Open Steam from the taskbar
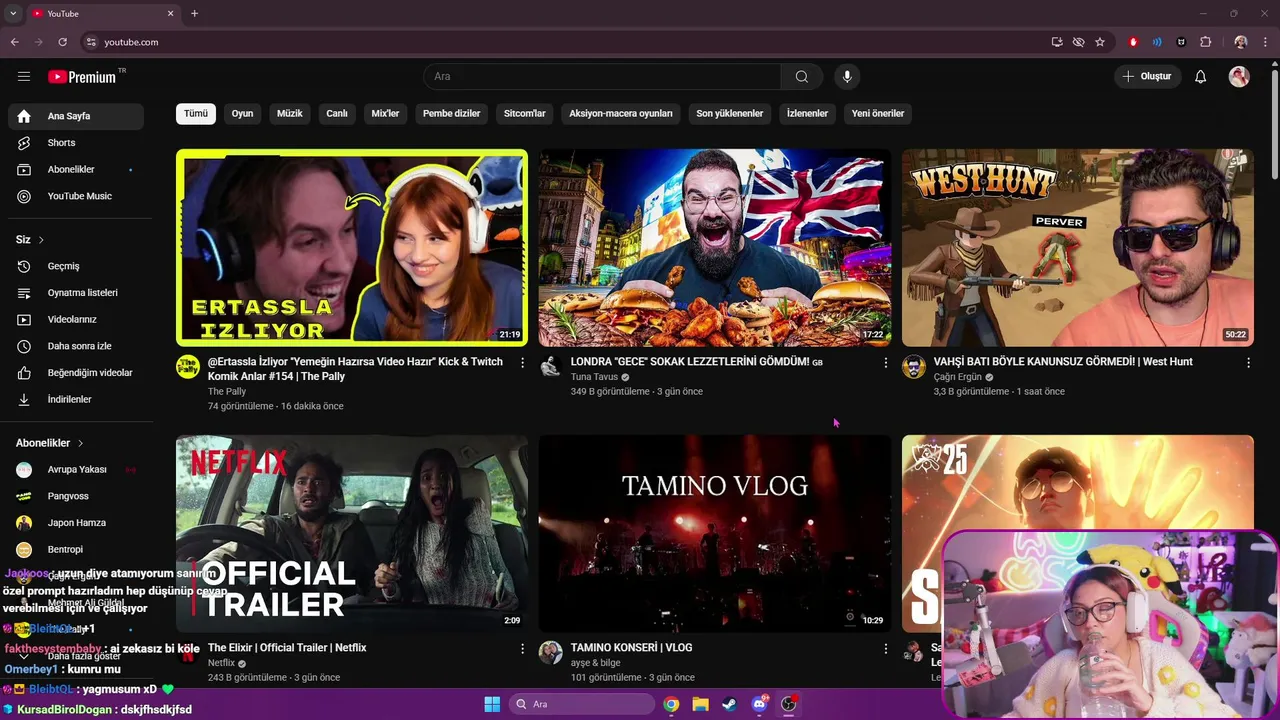 coord(729,704)
